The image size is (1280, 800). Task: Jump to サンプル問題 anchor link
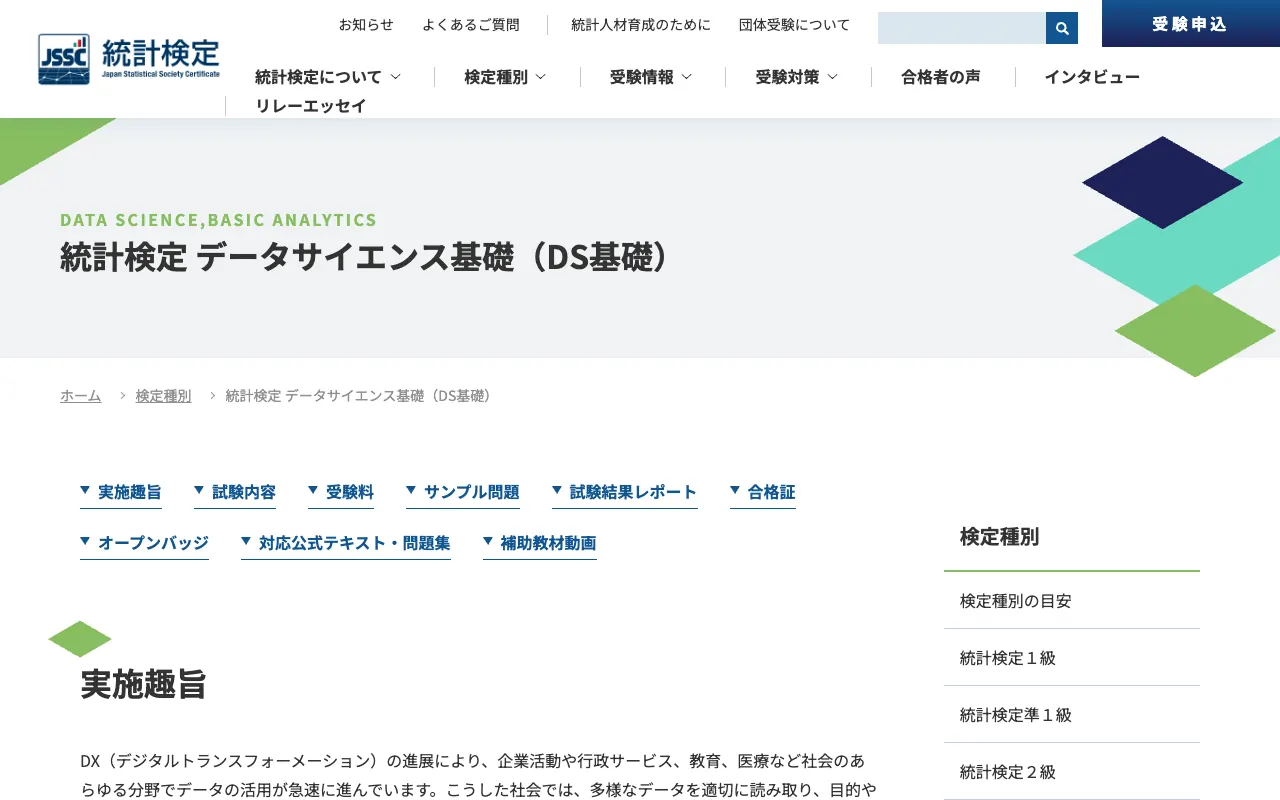463,492
